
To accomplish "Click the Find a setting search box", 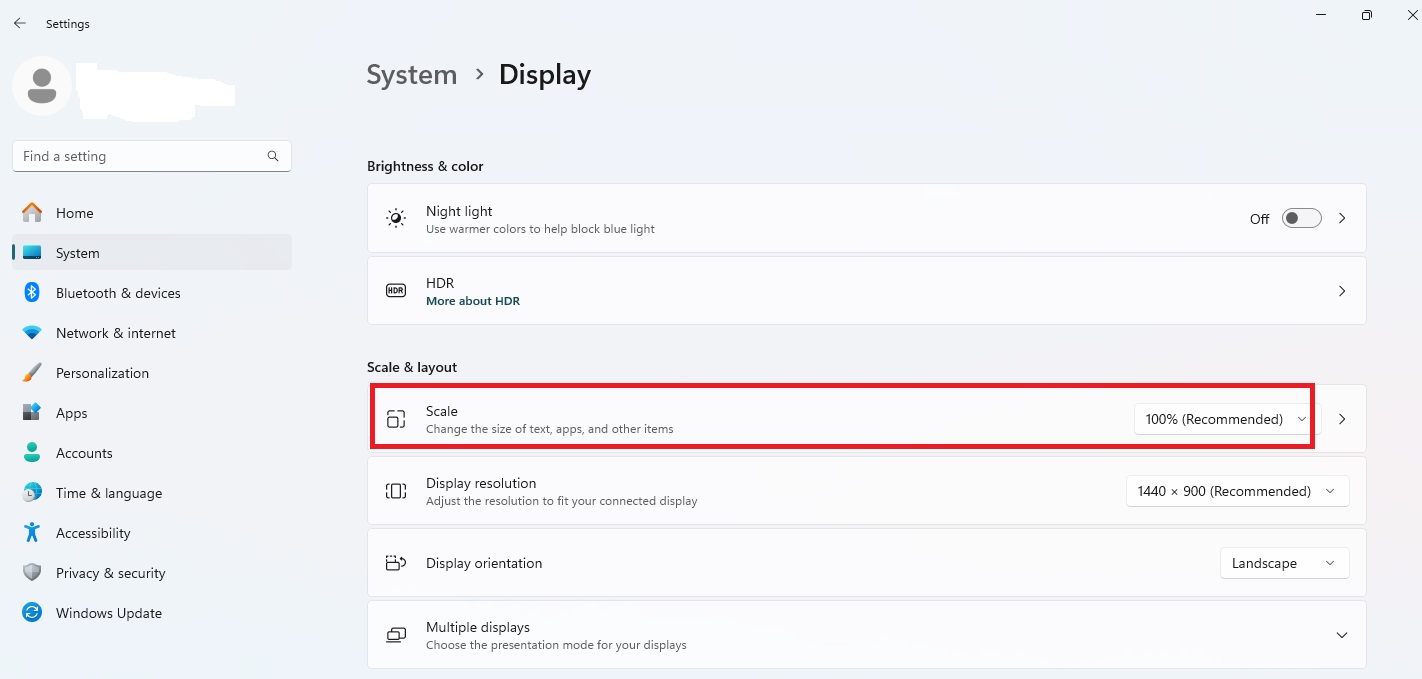I will click(152, 156).
